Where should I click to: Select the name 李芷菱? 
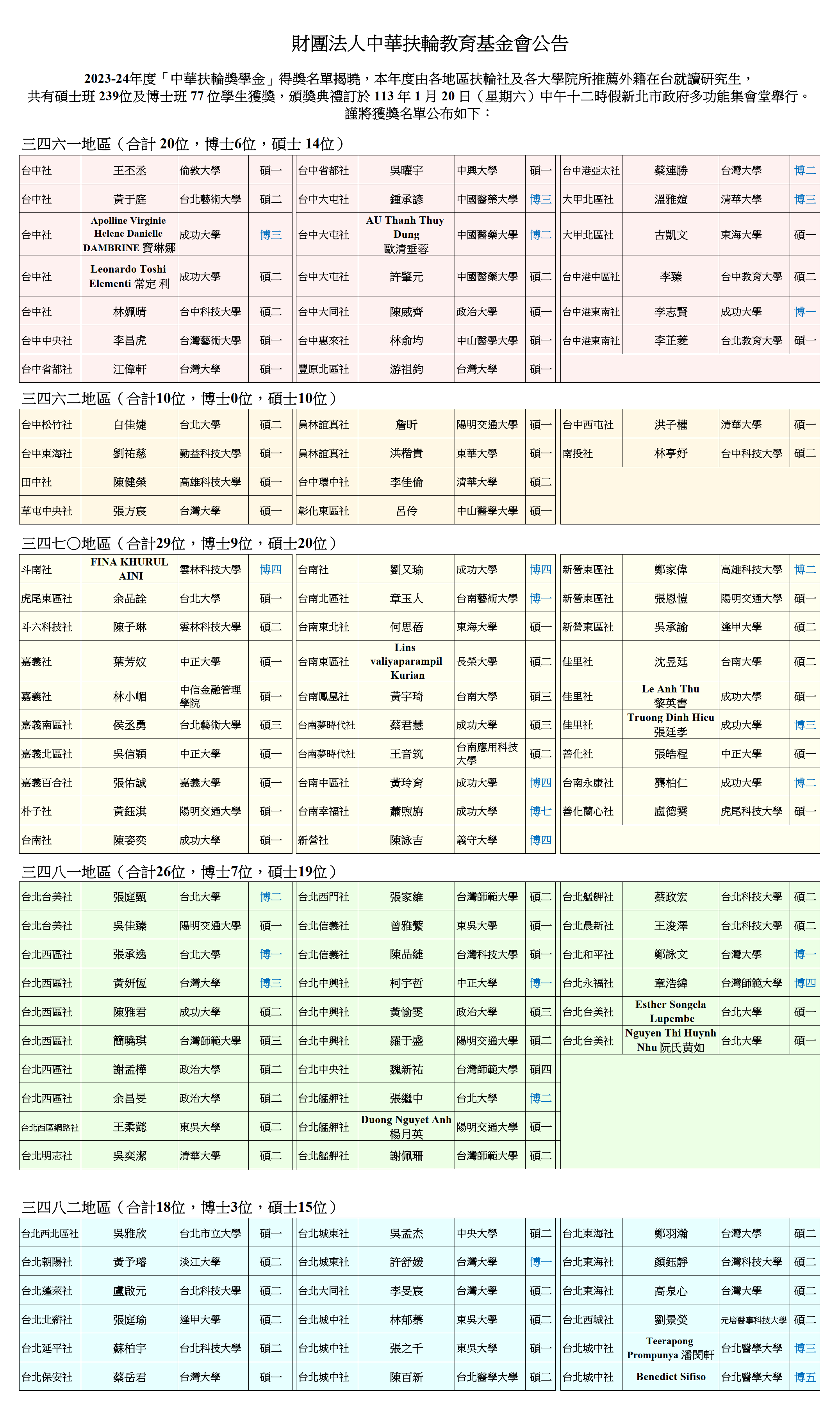click(x=671, y=340)
